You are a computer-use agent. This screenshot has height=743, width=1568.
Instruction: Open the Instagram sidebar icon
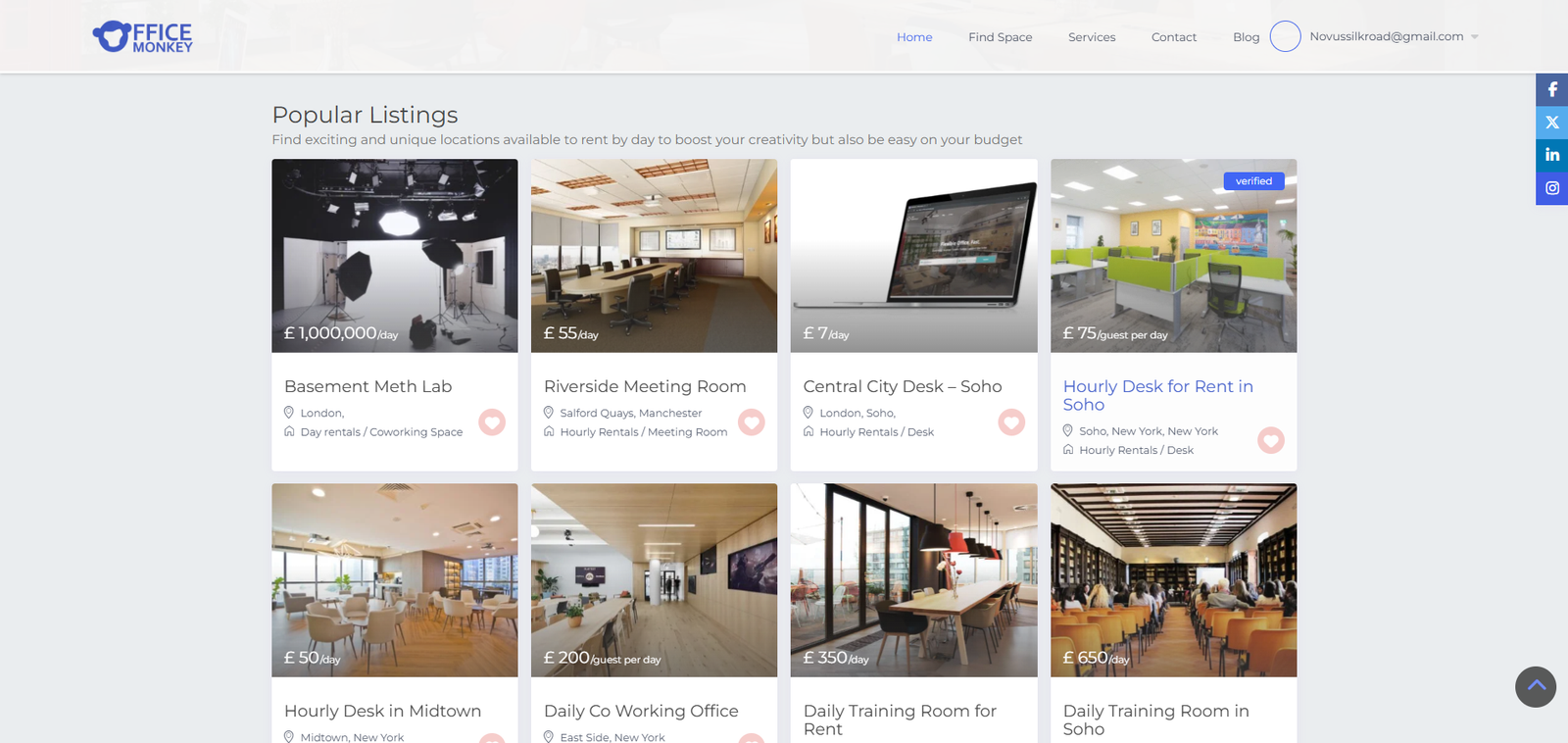pyautogui.click(x=1551, y=188)
